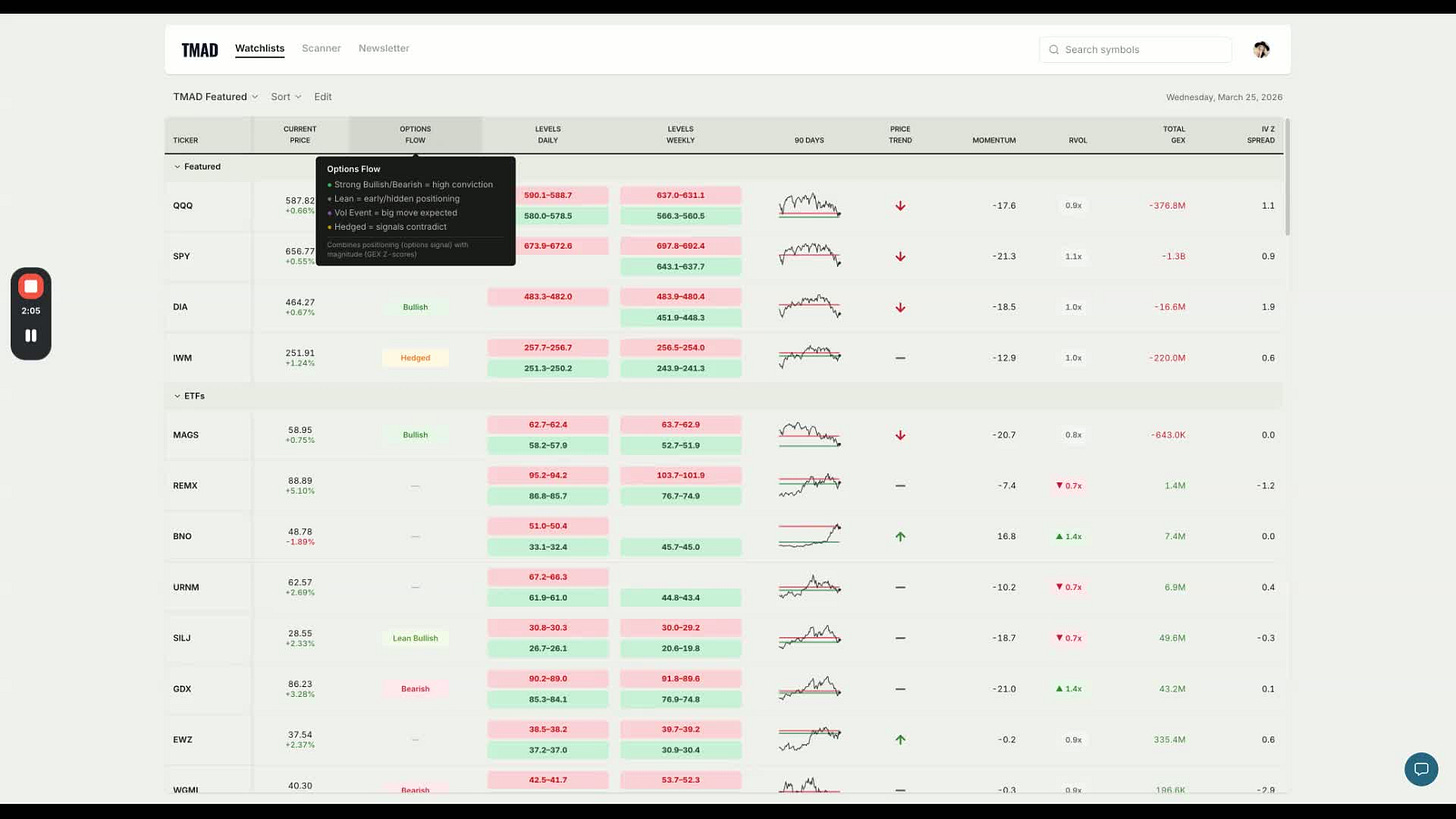Sort by Current Price column header
This screenshot has width=1456, height=819.
pyautogui.click(x=300, y=135)
